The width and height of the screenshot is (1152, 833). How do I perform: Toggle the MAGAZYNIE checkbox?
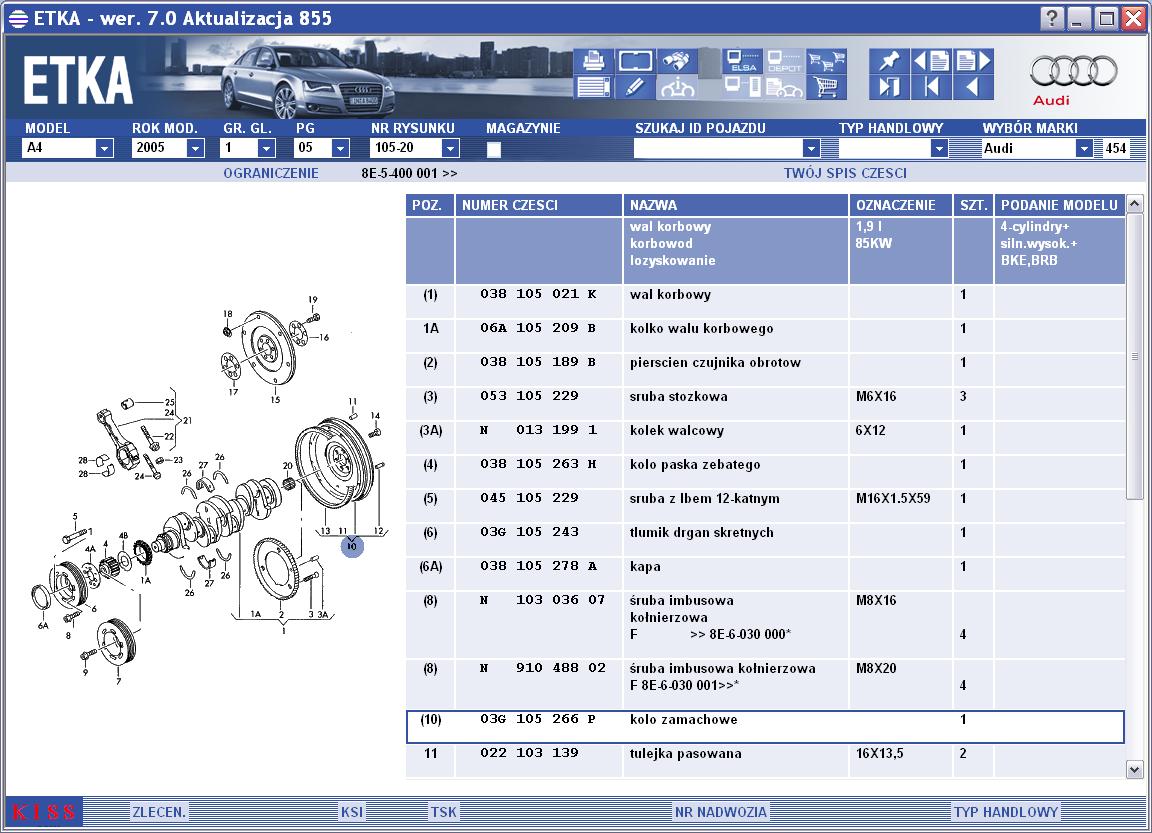[x=494, y=149]
